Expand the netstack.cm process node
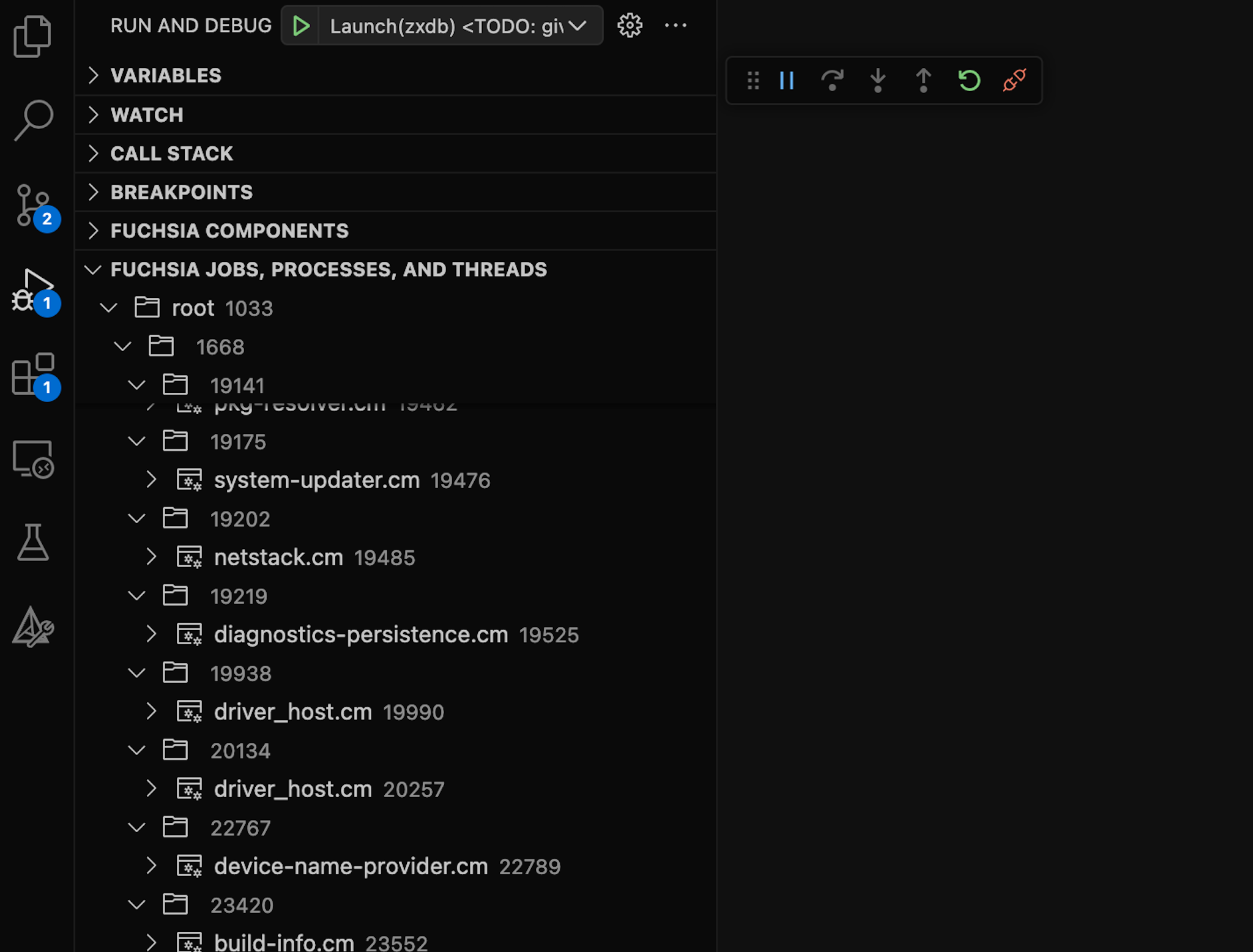This screenshot has height=952, width=1253. tap(152, 557)
